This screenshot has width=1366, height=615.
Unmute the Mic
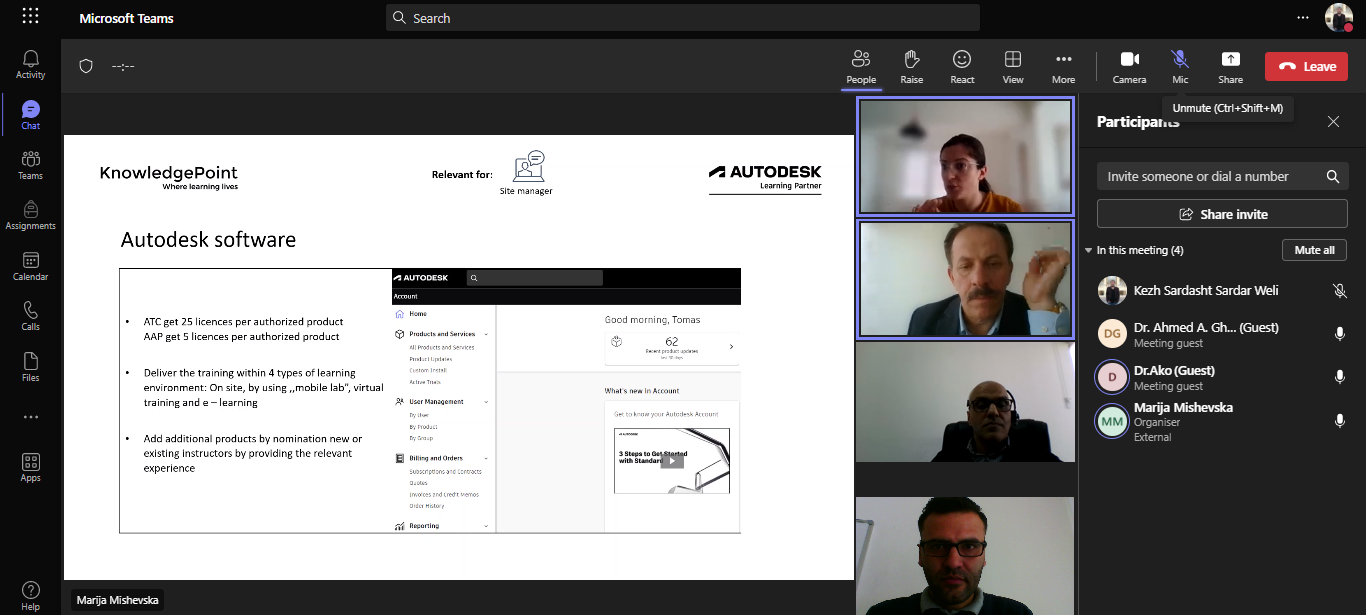(1180, 67)
